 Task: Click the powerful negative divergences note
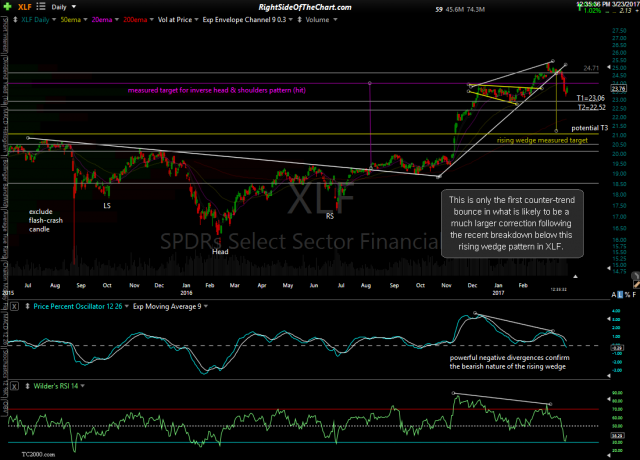pos(509,362)
